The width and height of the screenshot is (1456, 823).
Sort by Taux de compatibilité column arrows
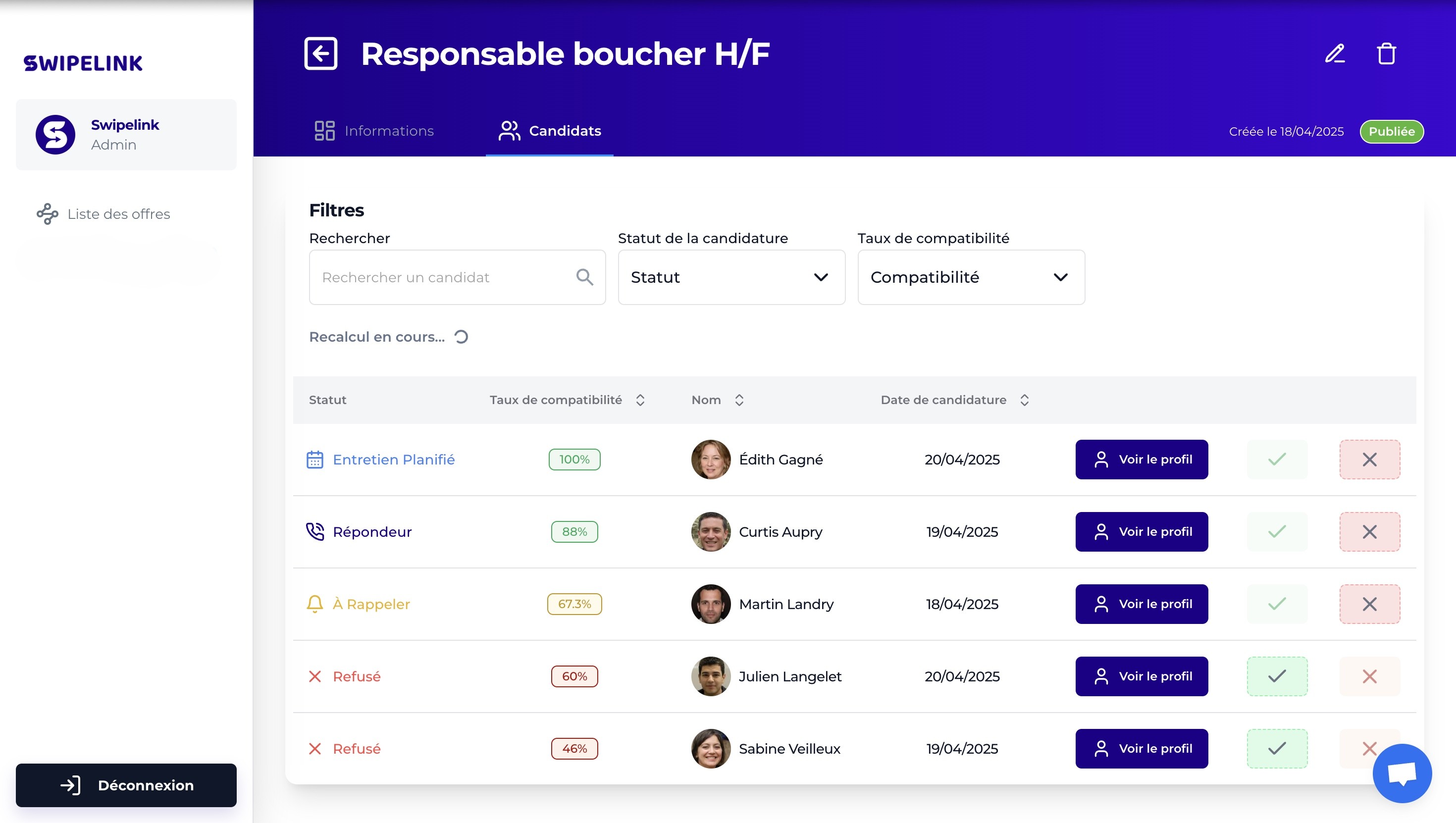[x=640, y=400]
